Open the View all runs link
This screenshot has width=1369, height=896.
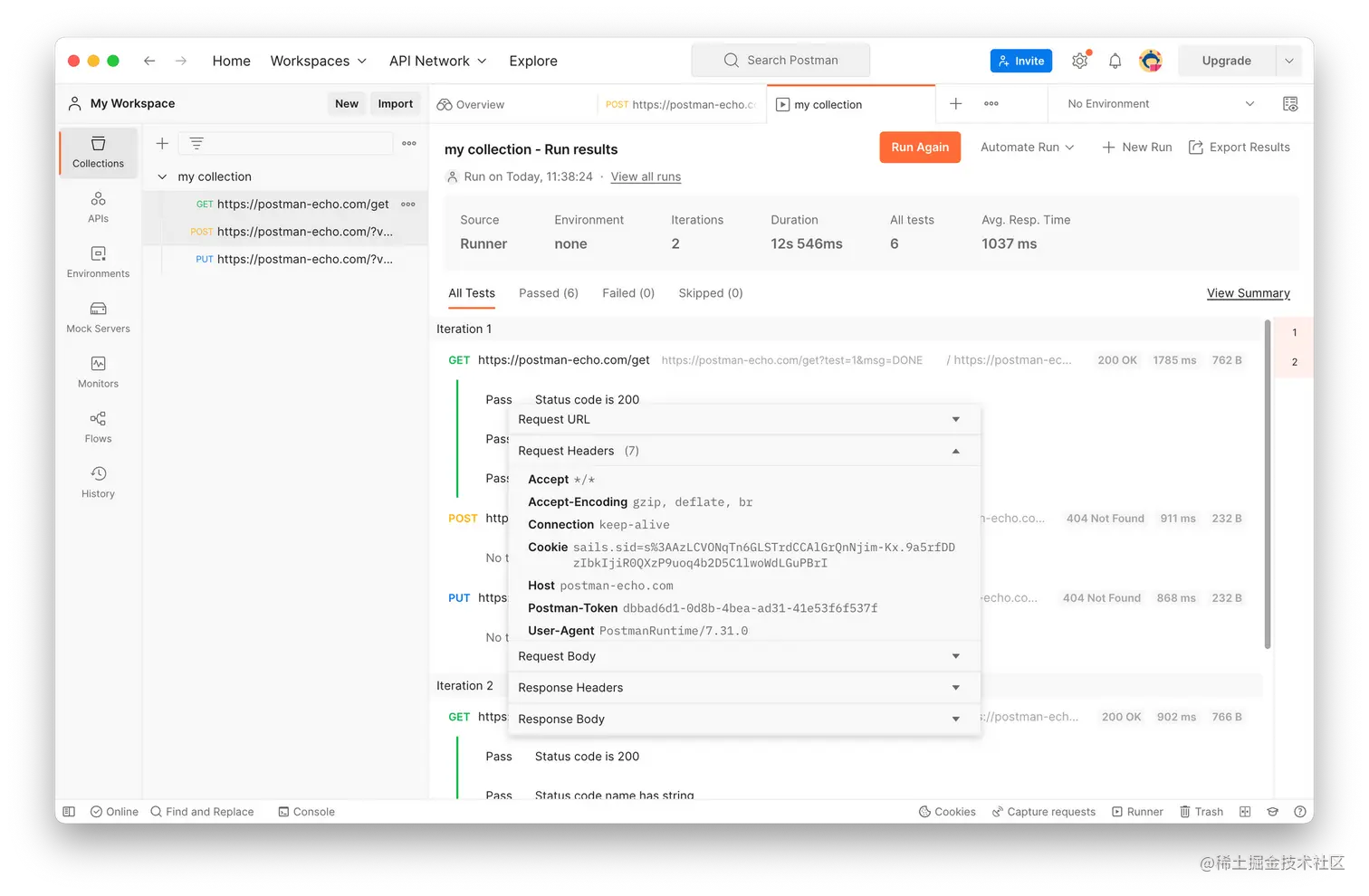646,177
